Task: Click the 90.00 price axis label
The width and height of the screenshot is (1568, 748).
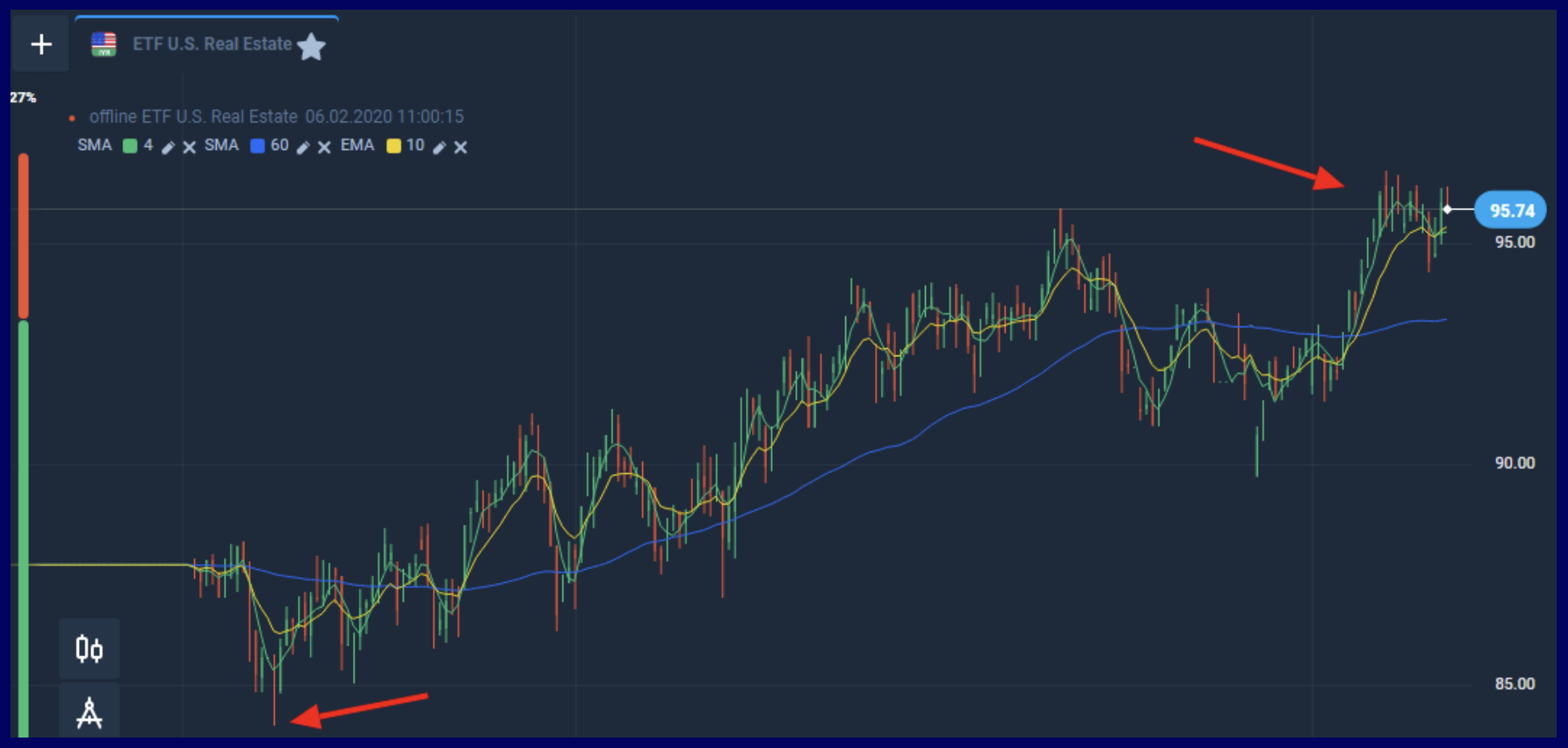Action: [x=1514, y=463]
